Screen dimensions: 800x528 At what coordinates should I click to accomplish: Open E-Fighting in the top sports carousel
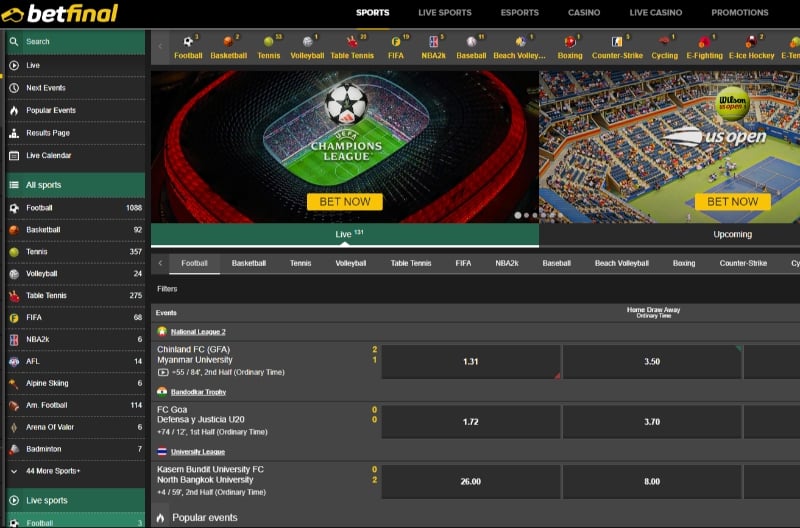[x=705, y=48]
